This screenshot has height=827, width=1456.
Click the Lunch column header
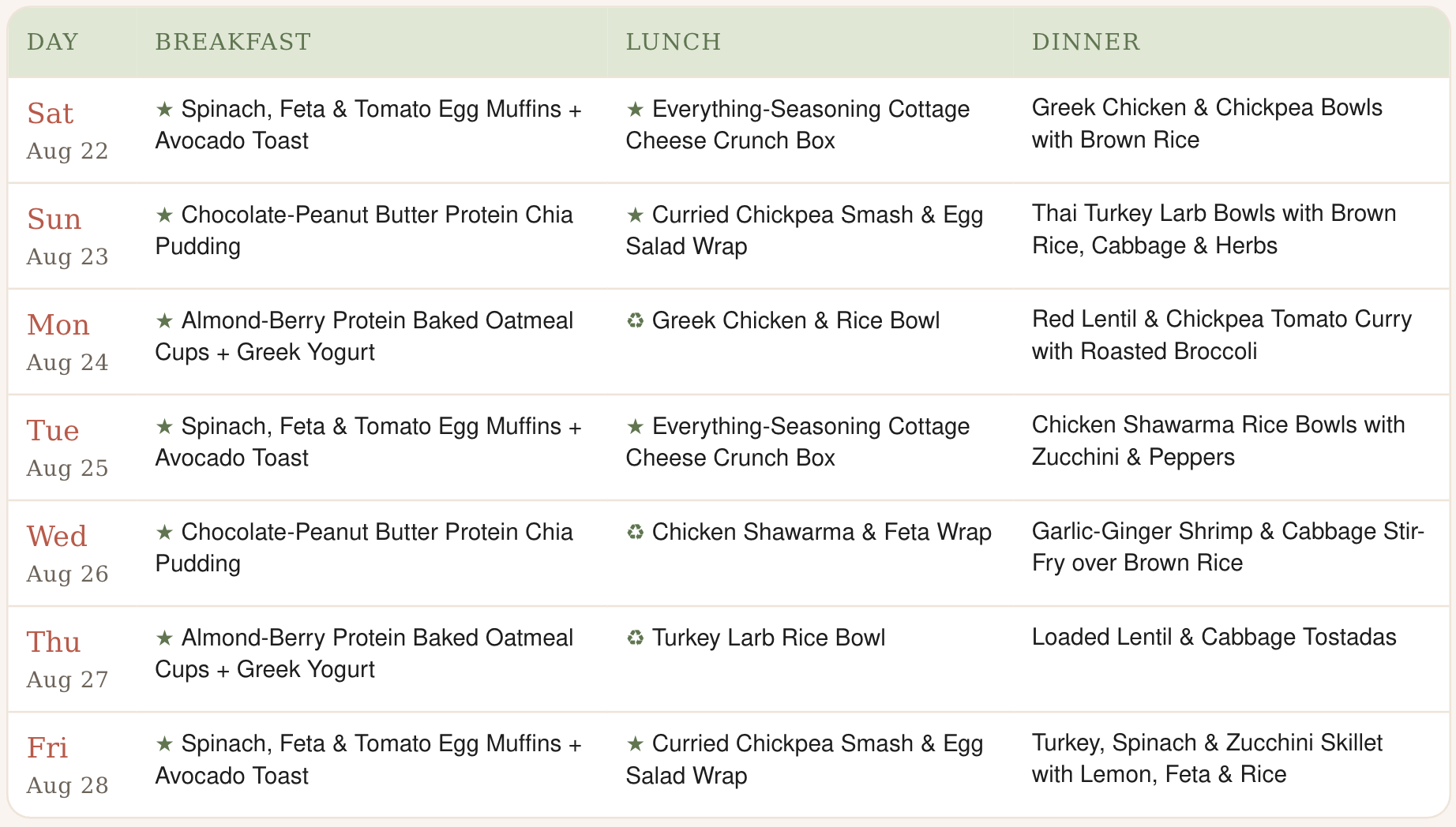pyautogui.click(x=674, y=41)
